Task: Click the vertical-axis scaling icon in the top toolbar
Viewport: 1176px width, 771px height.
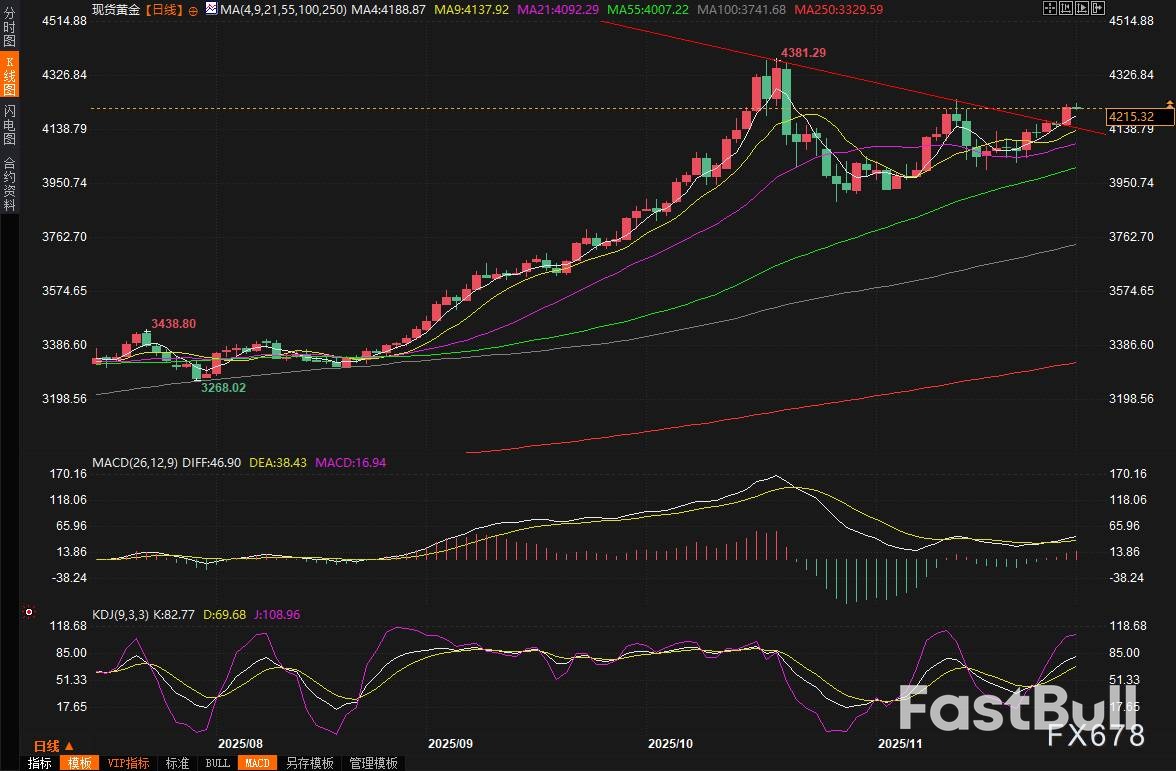Action: pyautogui.click(x=1065, y=8)
